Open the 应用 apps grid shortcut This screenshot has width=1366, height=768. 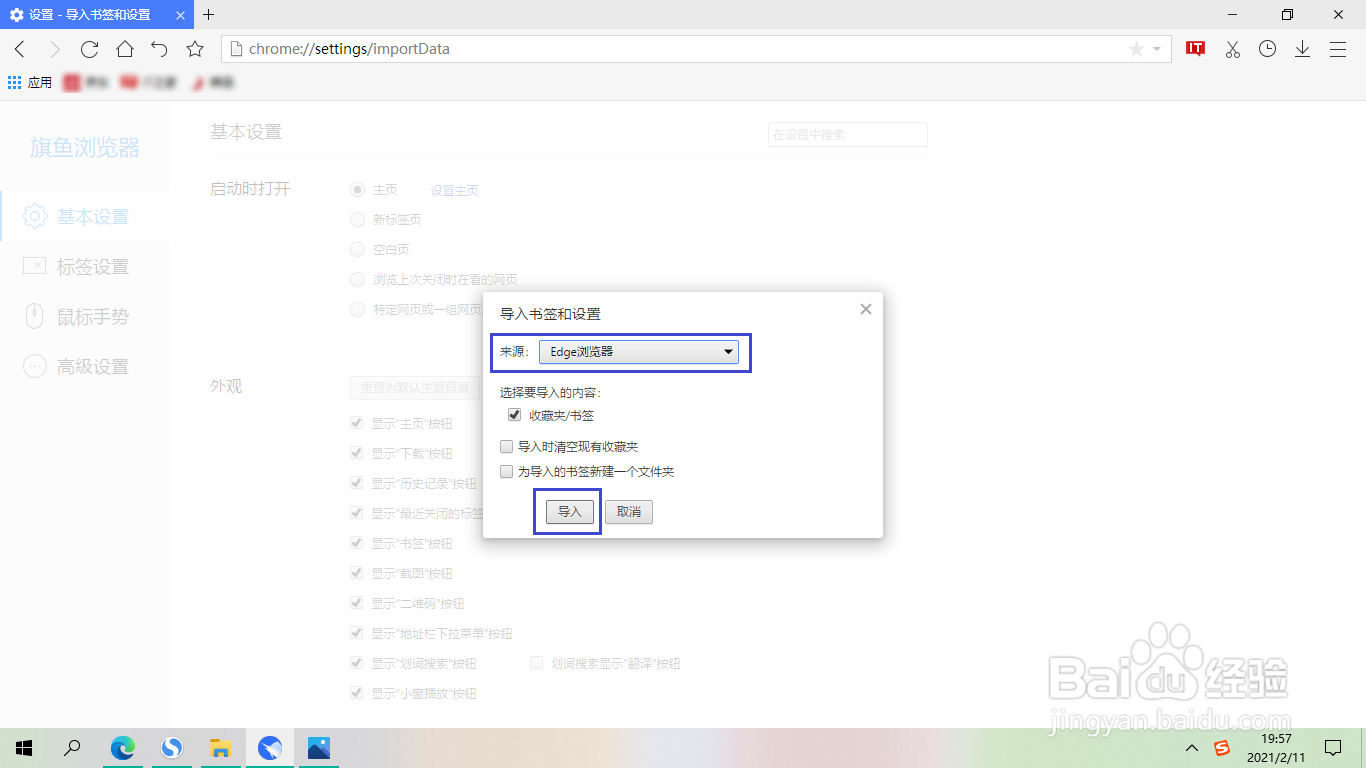29,82
